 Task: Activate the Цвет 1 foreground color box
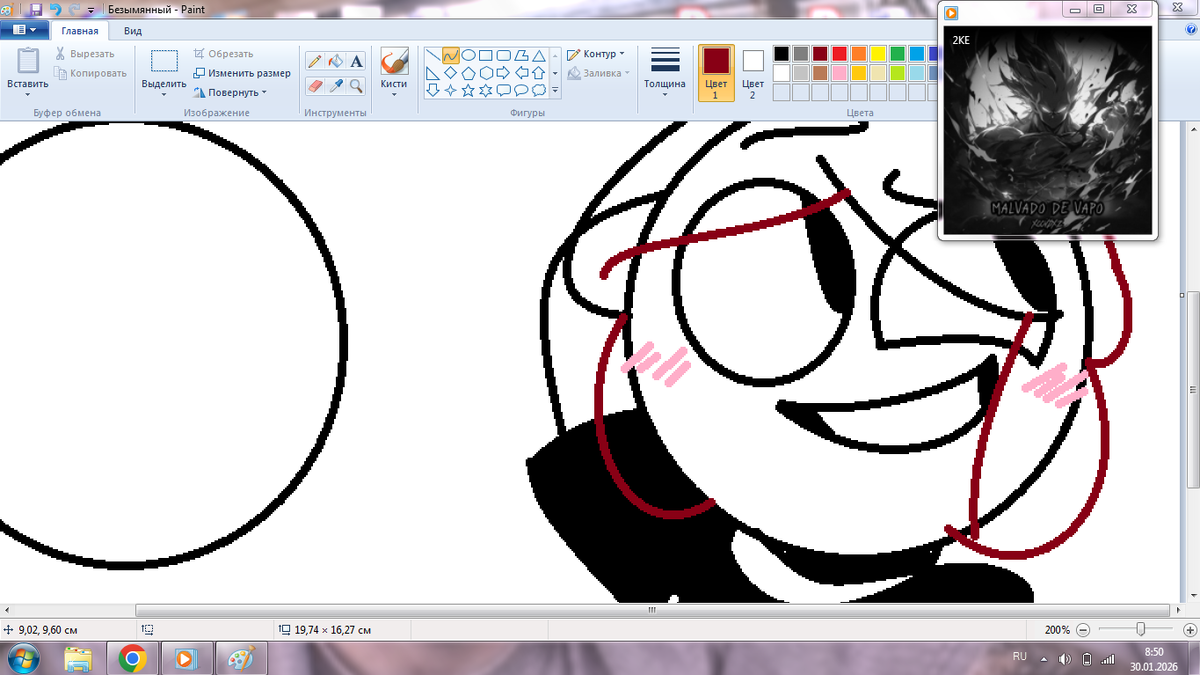pyautogui.click(x=716, y=72)
